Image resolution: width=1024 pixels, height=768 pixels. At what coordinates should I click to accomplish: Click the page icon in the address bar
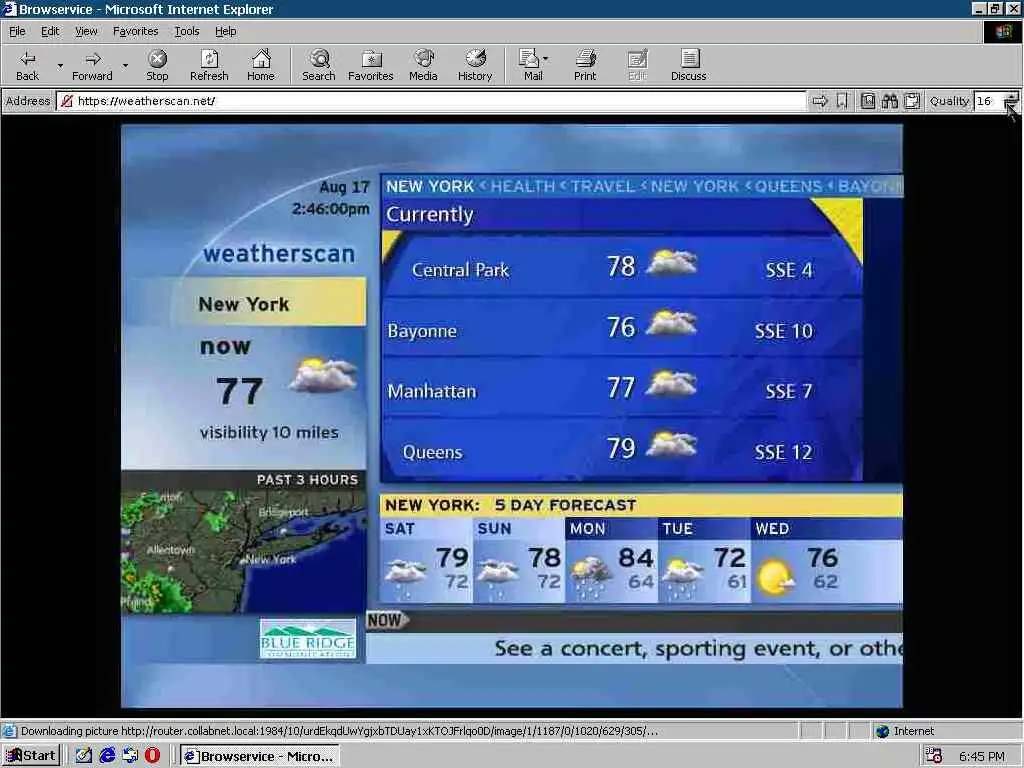(66, 101)
